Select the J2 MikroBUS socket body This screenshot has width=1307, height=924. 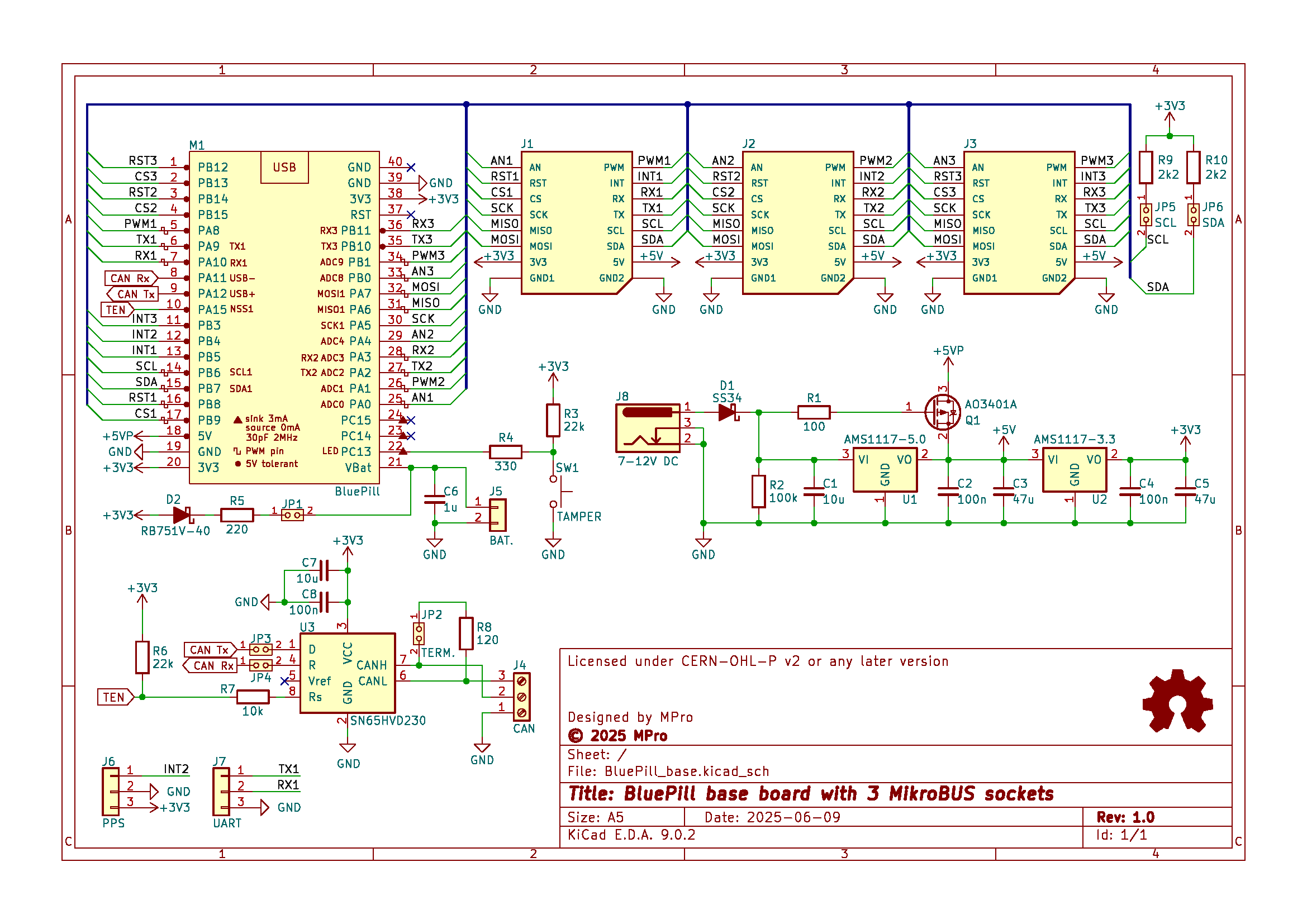pyautogui.click(x=797, y=222)
